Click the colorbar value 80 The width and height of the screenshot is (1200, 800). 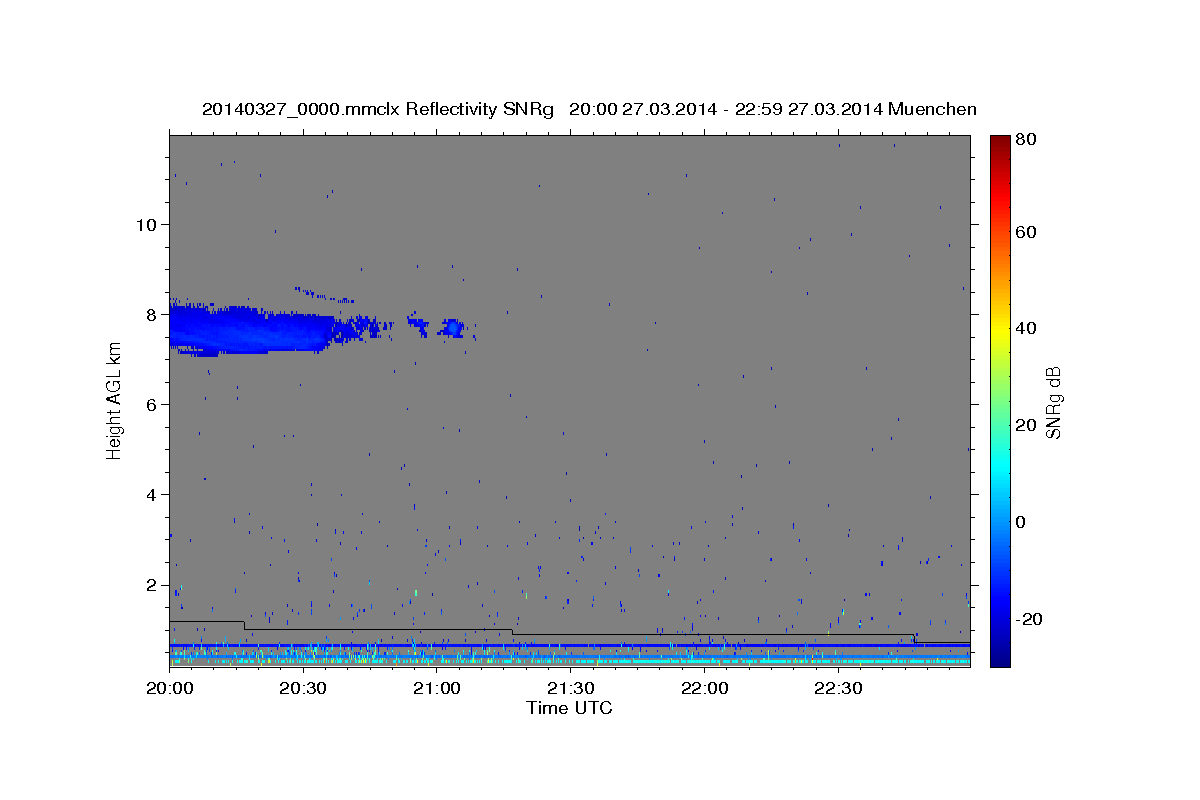click(x=1027, y=140)
